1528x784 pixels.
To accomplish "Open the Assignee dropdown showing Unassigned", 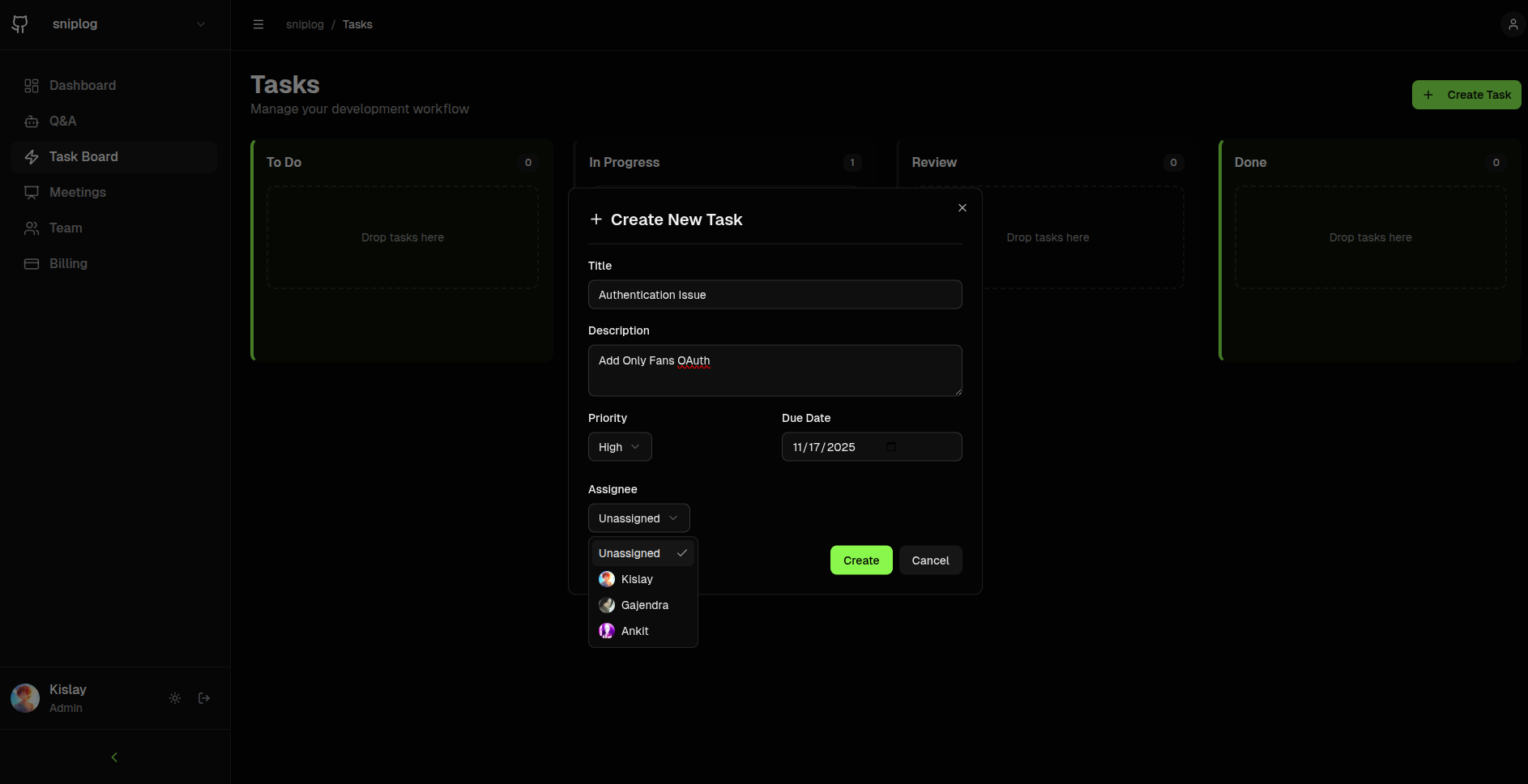I will (x=638, y=518).
